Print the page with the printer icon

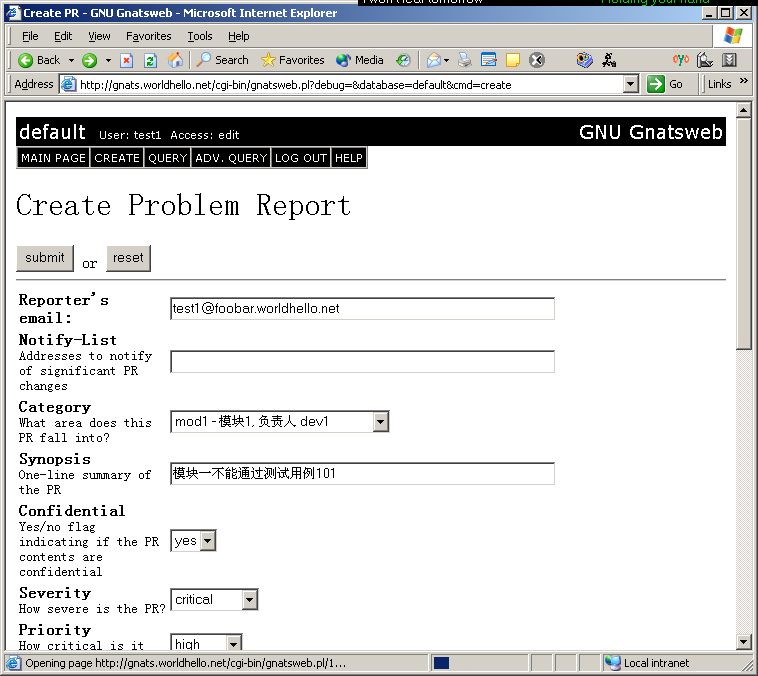coord(465,60)
